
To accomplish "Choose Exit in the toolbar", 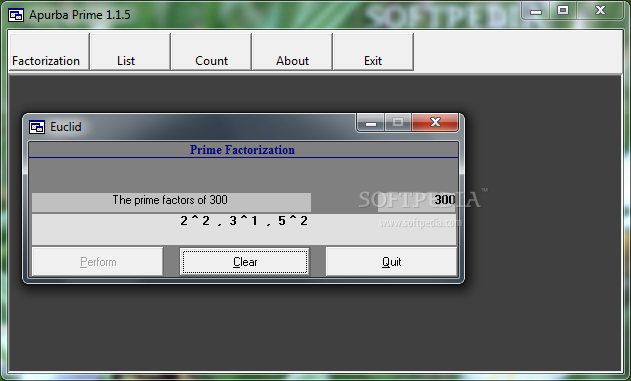I will click(x=373, y=52).
